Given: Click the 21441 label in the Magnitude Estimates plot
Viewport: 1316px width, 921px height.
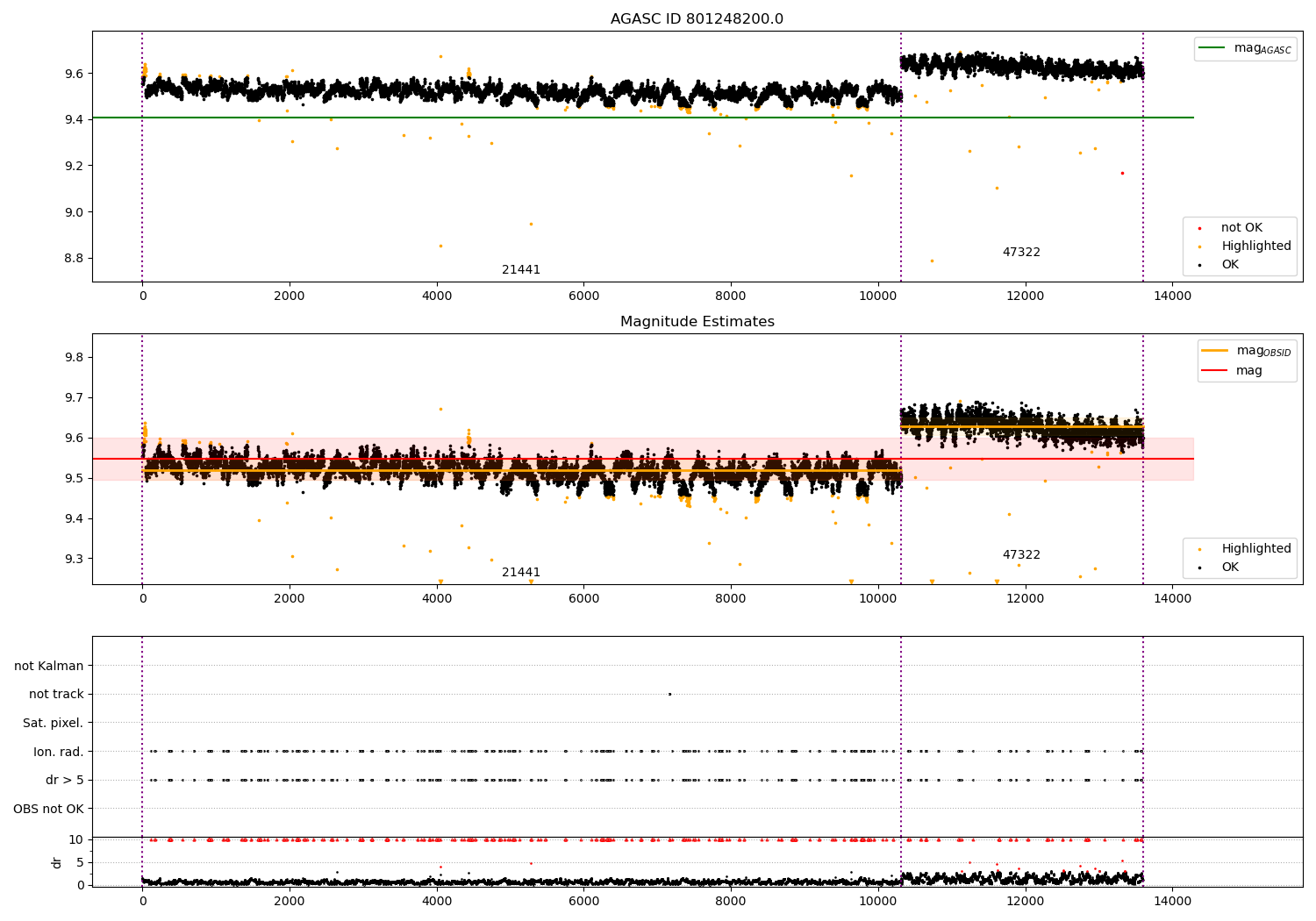Looking at the screenshot, I should pos(521,573).
